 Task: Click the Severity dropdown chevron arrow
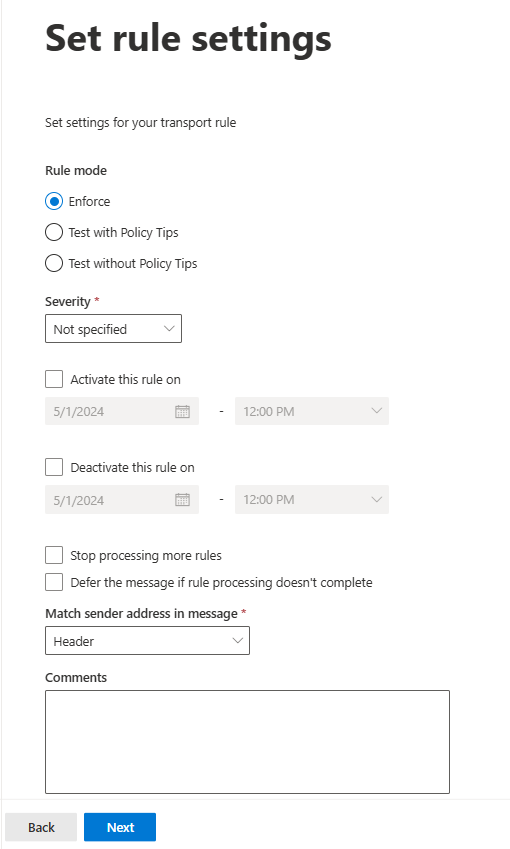pos(169,329)
